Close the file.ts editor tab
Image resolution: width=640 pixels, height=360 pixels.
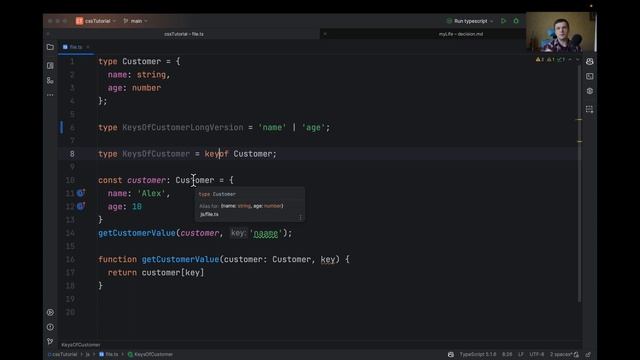88,47
